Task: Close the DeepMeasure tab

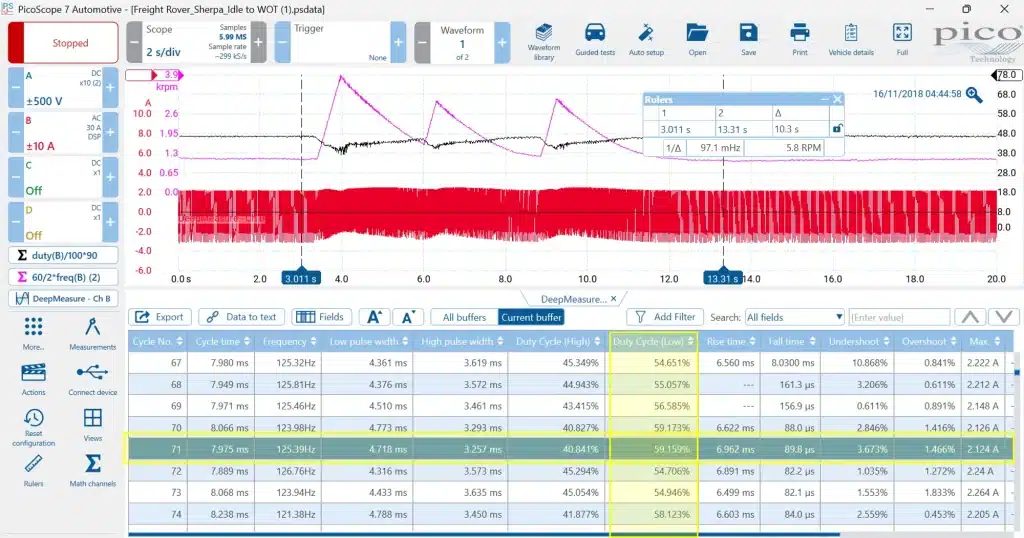Action: coord(613,299)
